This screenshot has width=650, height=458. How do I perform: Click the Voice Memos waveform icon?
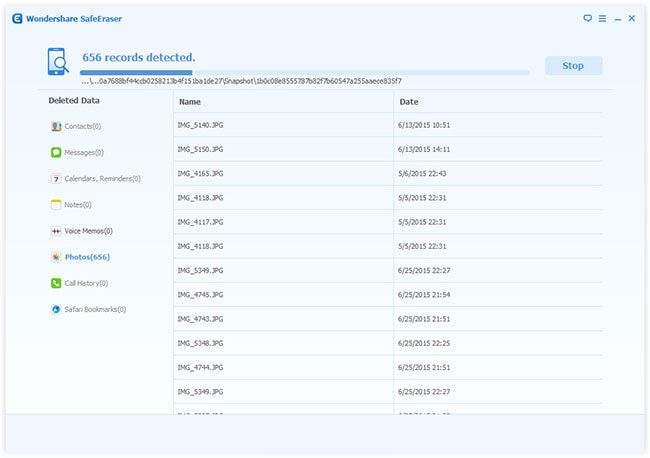coord(56,231)
